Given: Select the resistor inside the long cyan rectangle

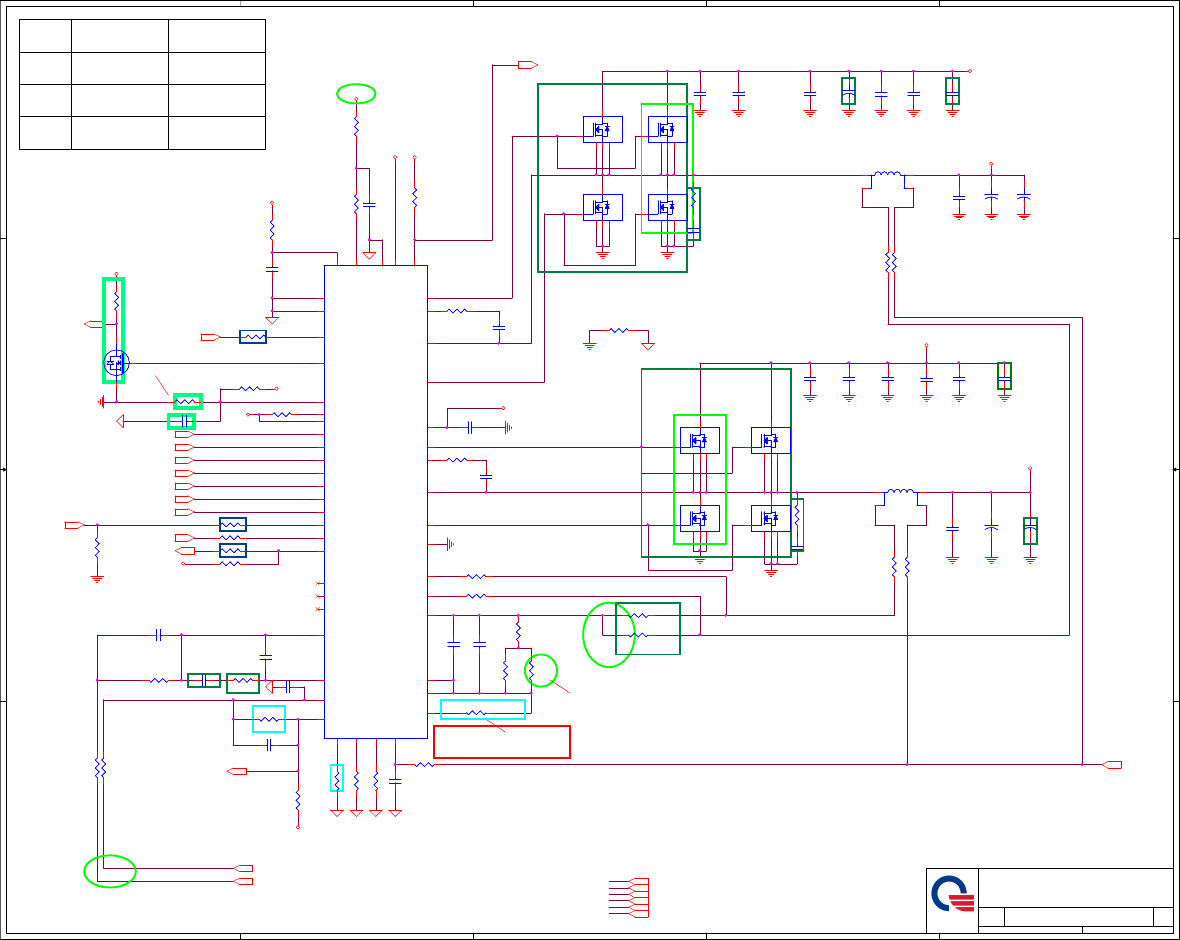Looking at the screenshot, I should coord(476,713).
